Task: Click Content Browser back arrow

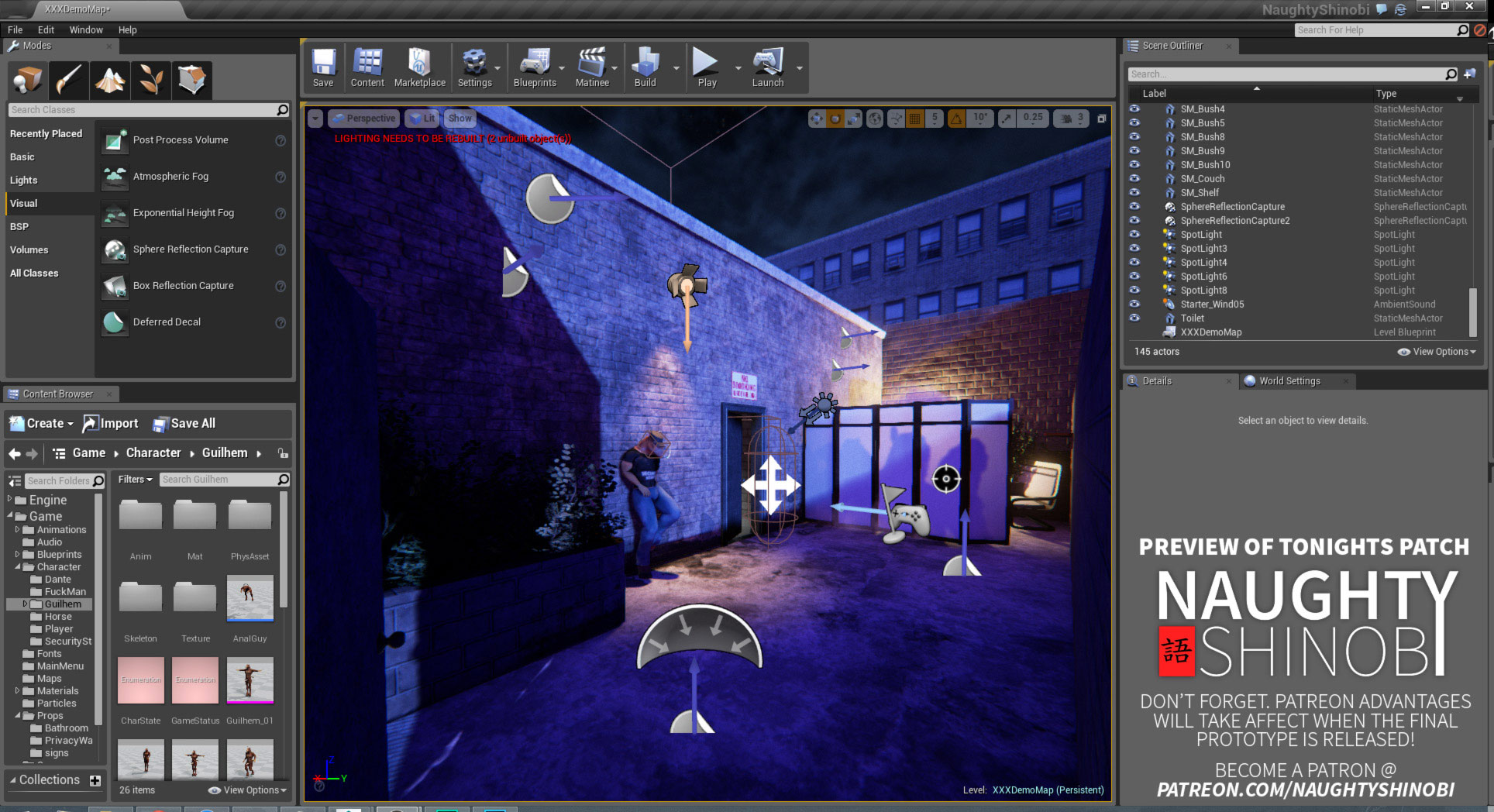Action: 15,453
